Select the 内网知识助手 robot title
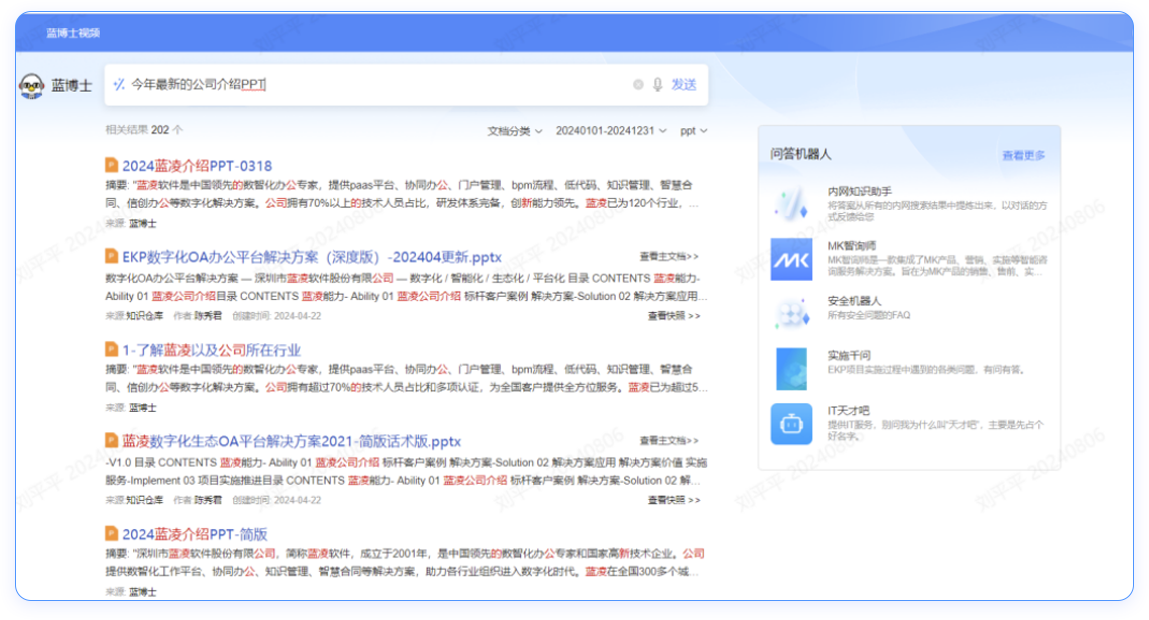 (x=860, y=191)
